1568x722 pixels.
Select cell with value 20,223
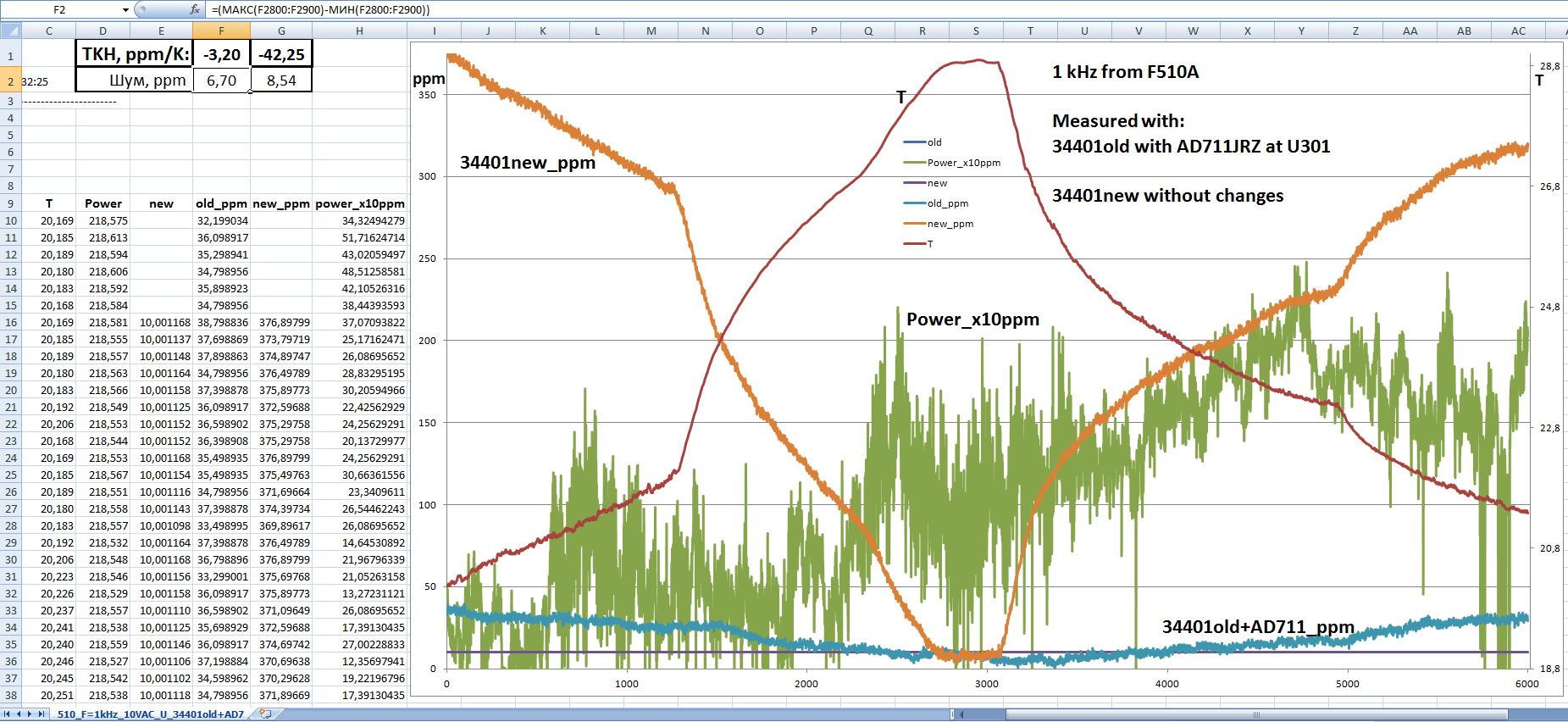point(49,576)
